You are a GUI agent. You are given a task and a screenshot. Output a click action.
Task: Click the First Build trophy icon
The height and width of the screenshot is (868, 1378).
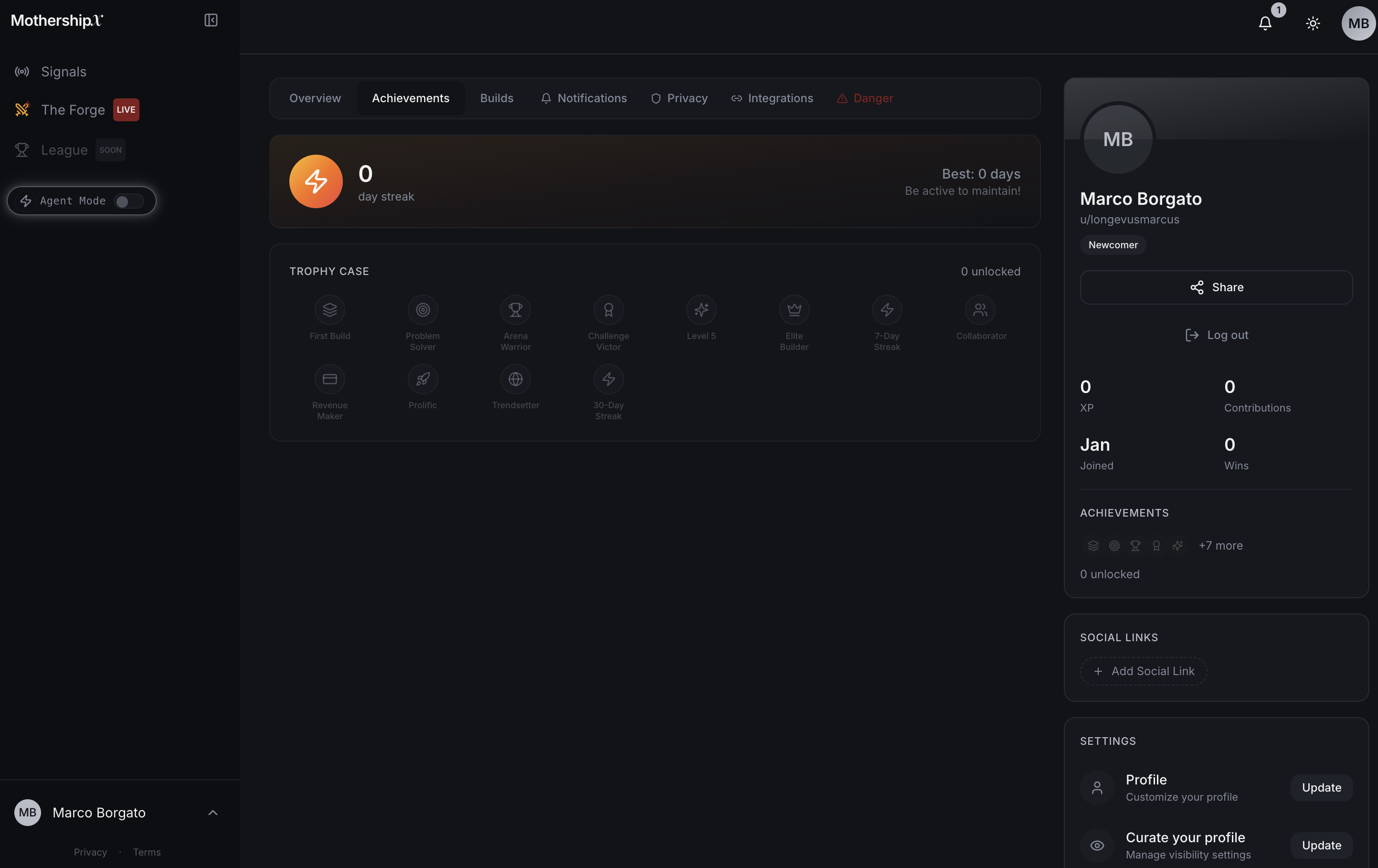(329, 310)
